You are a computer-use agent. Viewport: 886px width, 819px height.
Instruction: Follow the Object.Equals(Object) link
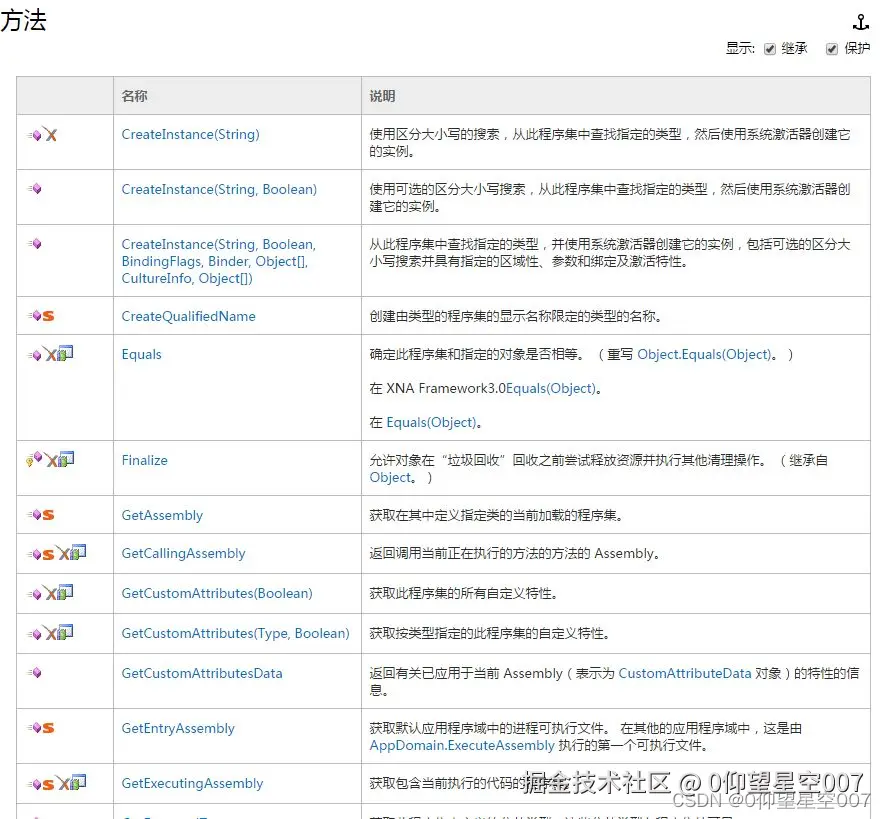pos(704,354)
